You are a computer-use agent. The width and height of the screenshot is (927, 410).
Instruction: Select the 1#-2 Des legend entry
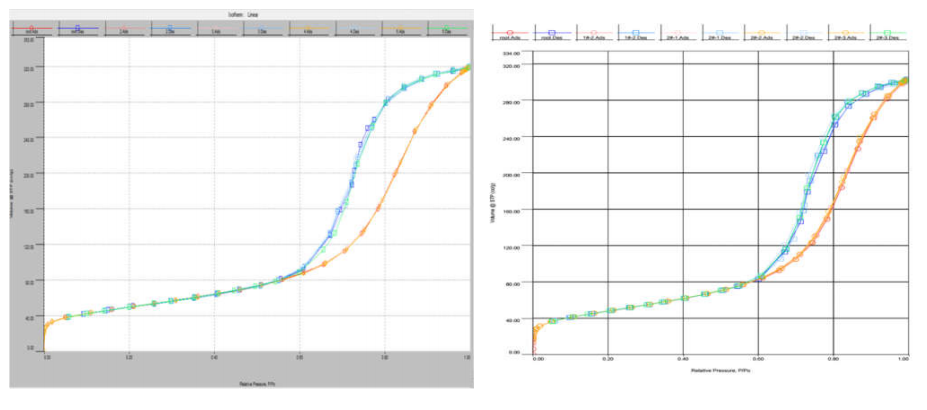coord(635,34)
